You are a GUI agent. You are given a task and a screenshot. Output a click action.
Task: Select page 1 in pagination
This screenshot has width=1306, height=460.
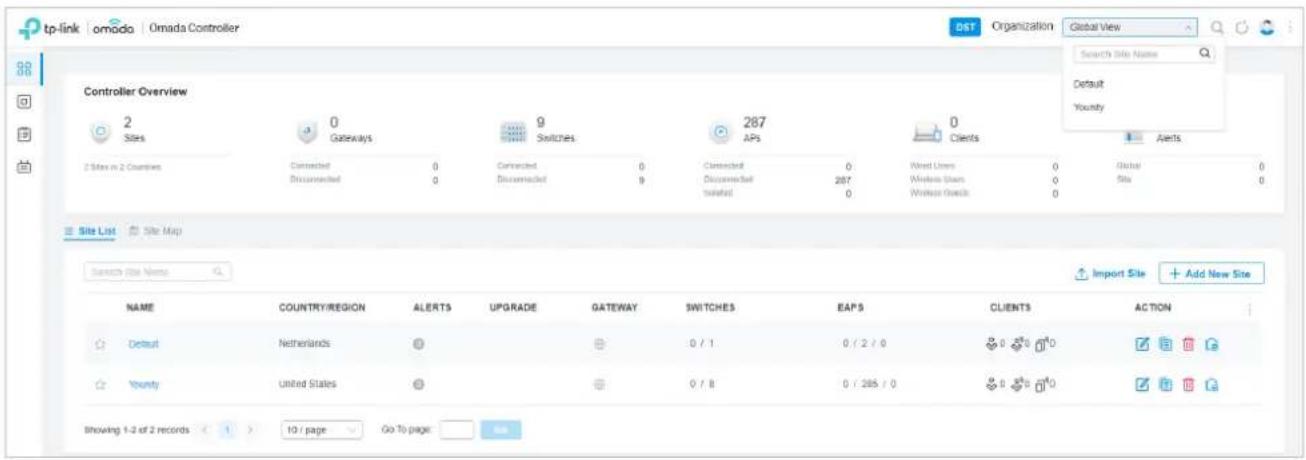pos(230,429)
